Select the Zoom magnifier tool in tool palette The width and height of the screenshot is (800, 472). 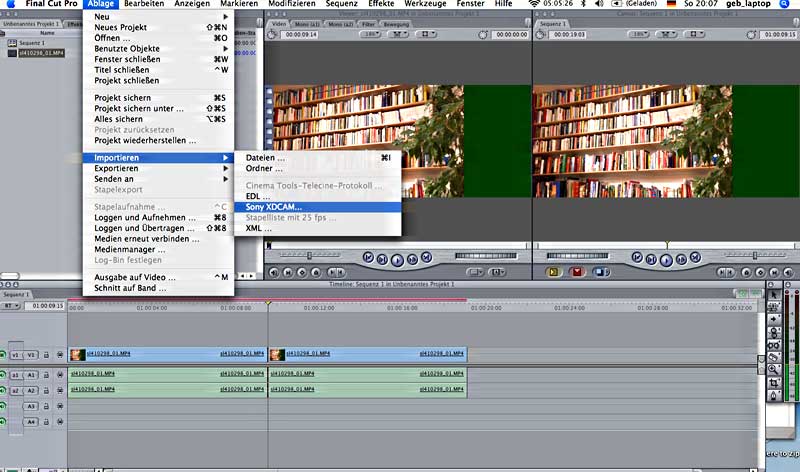[x=773, y=369]
